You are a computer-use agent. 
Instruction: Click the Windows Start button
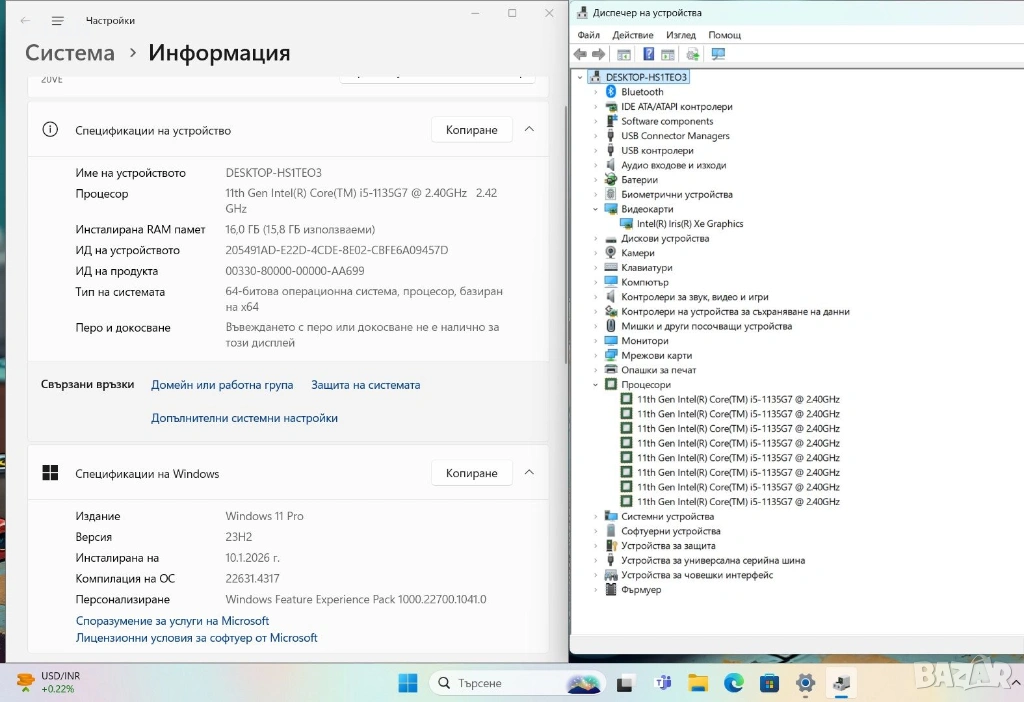point(408,684)
